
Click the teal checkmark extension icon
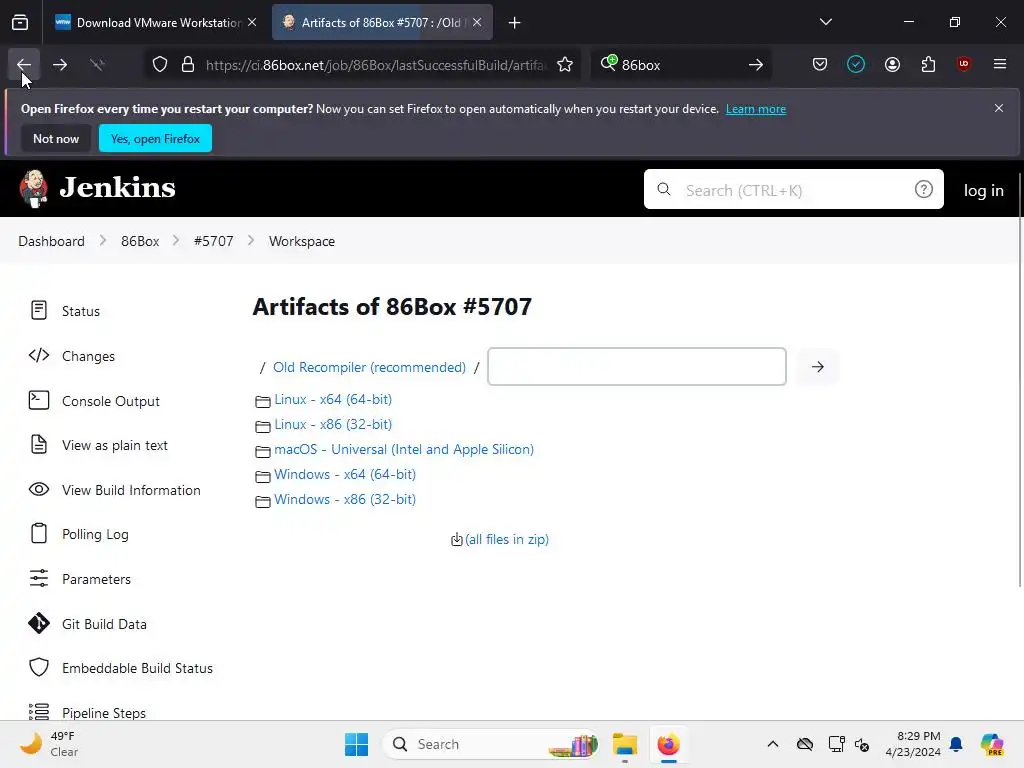pyautogui.click(x=856, y=64)
